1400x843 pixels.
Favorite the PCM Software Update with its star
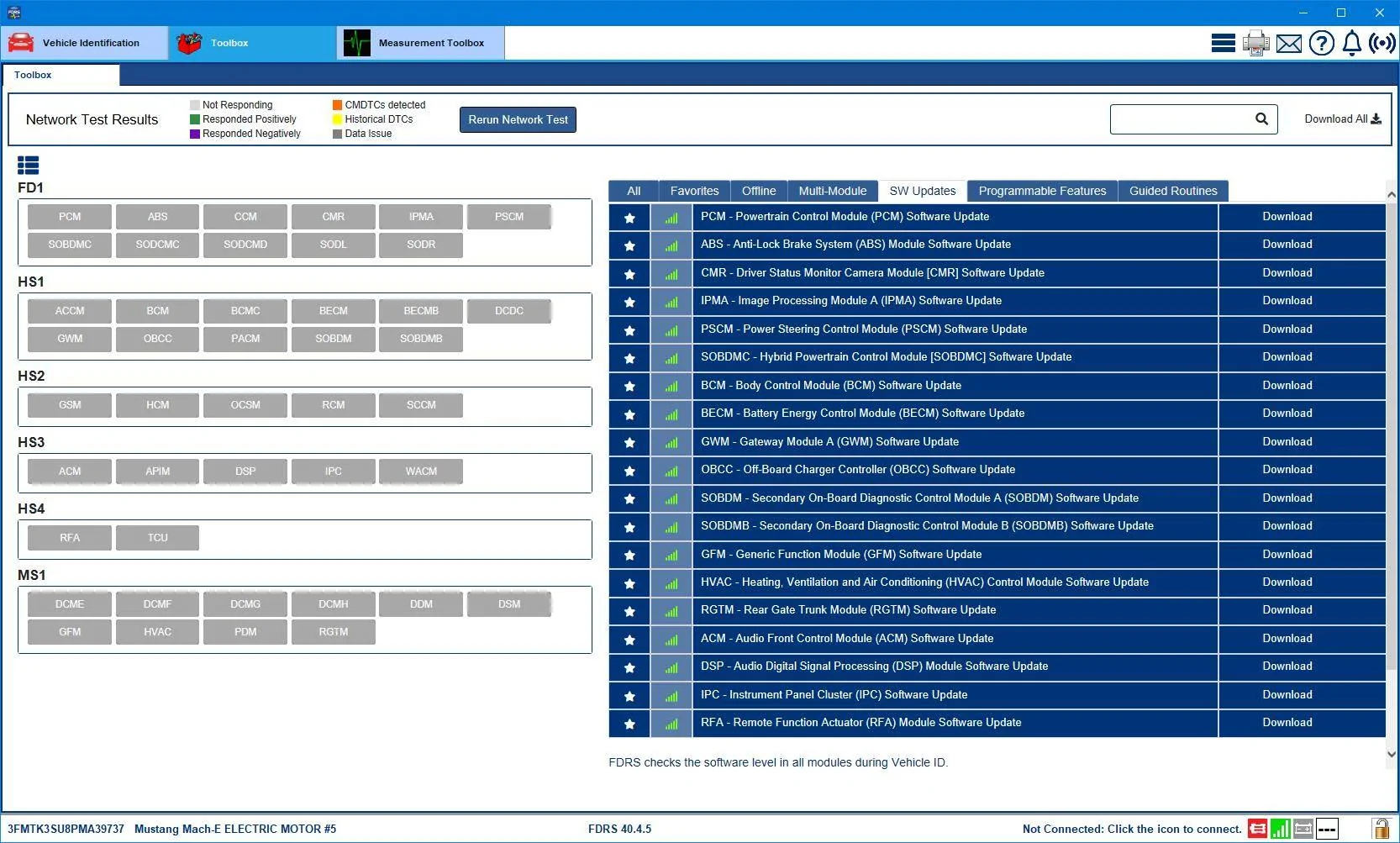pyautogui.click(x=629, y=218)
